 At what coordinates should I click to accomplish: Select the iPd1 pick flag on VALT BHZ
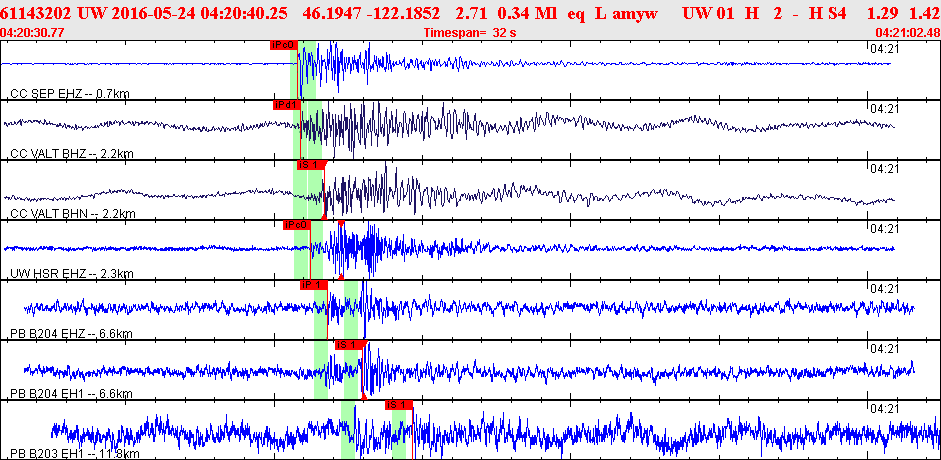pyautogui.click(x=286, y=104)
